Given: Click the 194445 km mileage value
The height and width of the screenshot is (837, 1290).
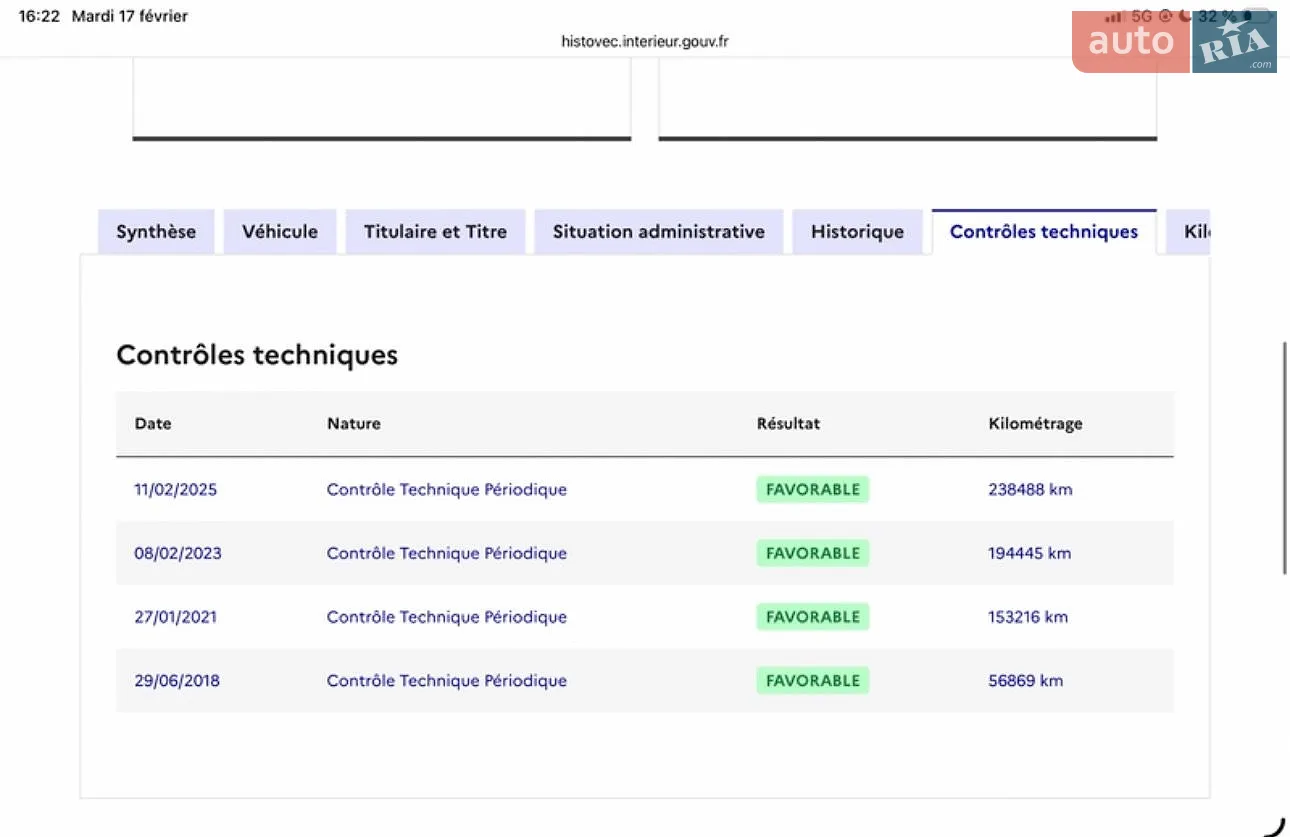Looking at the screenshot, I should [x=1029, y=553].
